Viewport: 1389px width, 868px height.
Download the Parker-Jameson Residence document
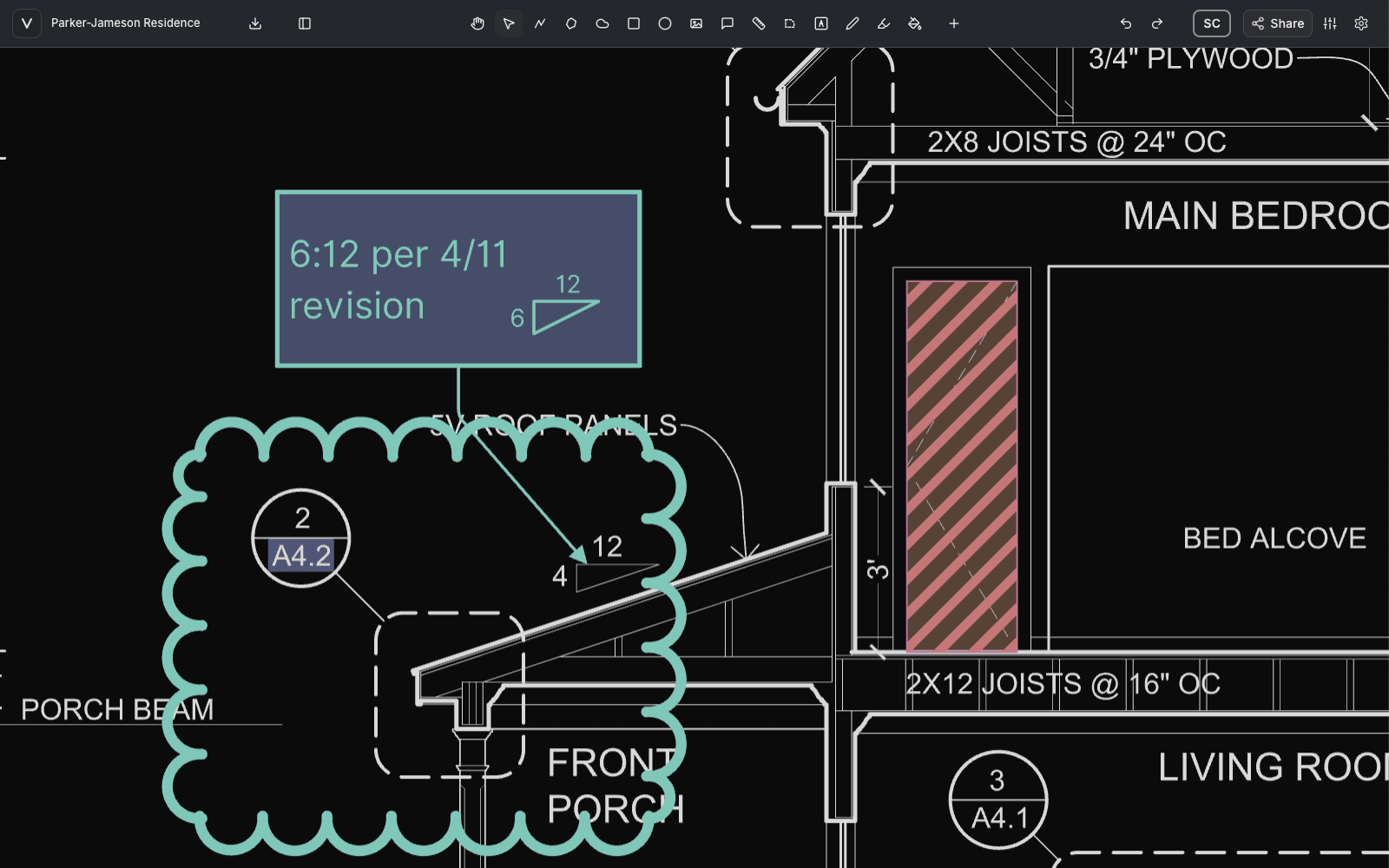(255, 23)
